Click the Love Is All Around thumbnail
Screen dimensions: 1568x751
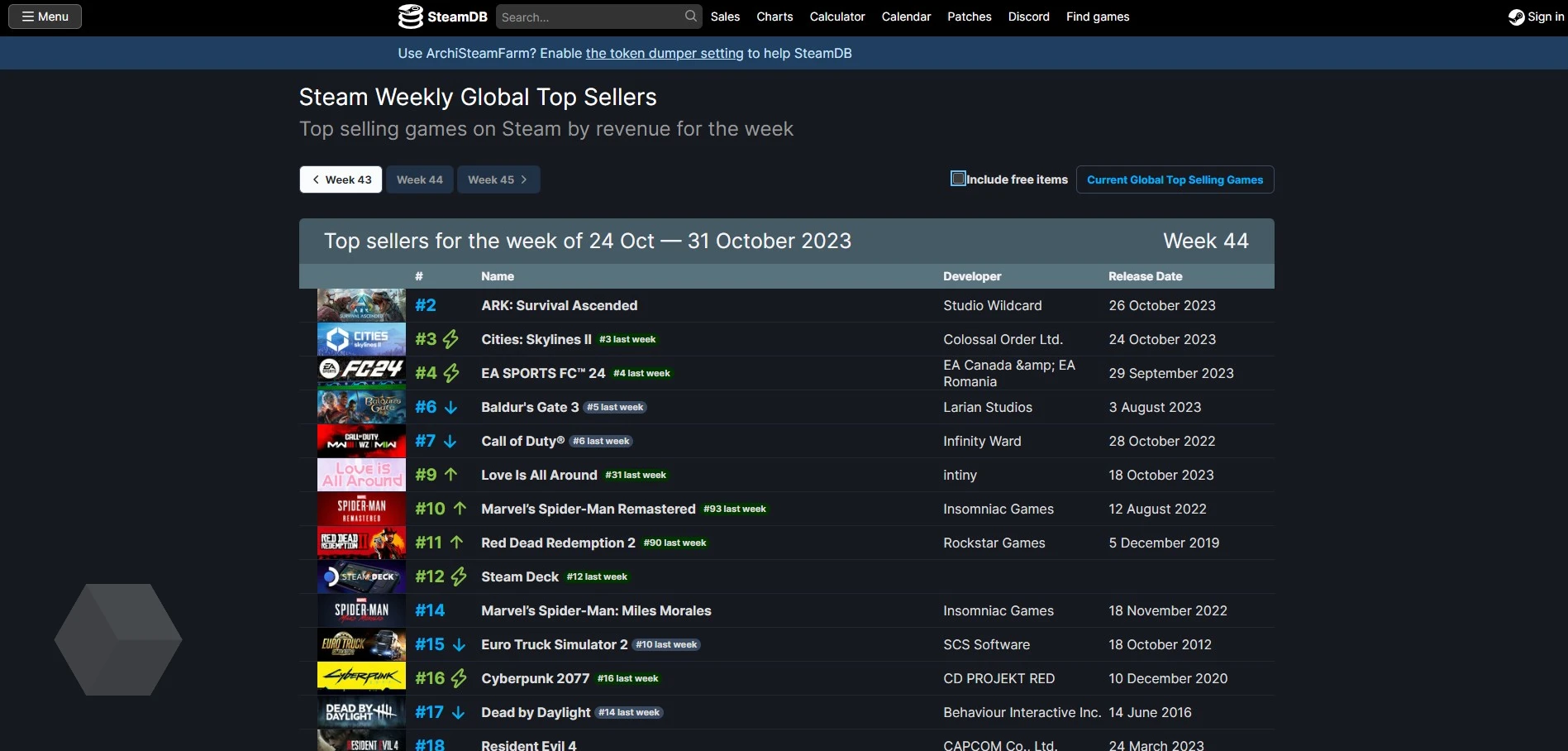(361, 475)
